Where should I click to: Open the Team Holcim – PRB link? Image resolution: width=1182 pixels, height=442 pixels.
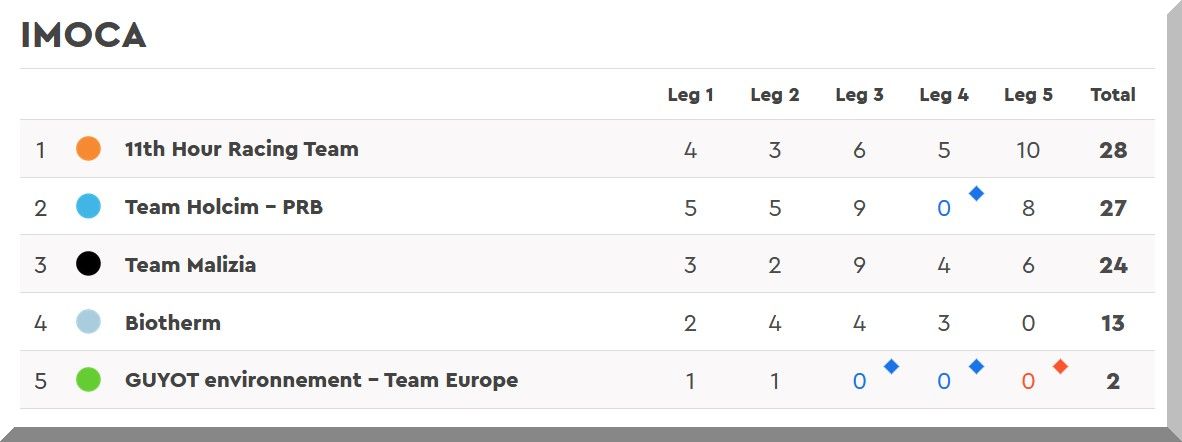[x=224, y=207]
